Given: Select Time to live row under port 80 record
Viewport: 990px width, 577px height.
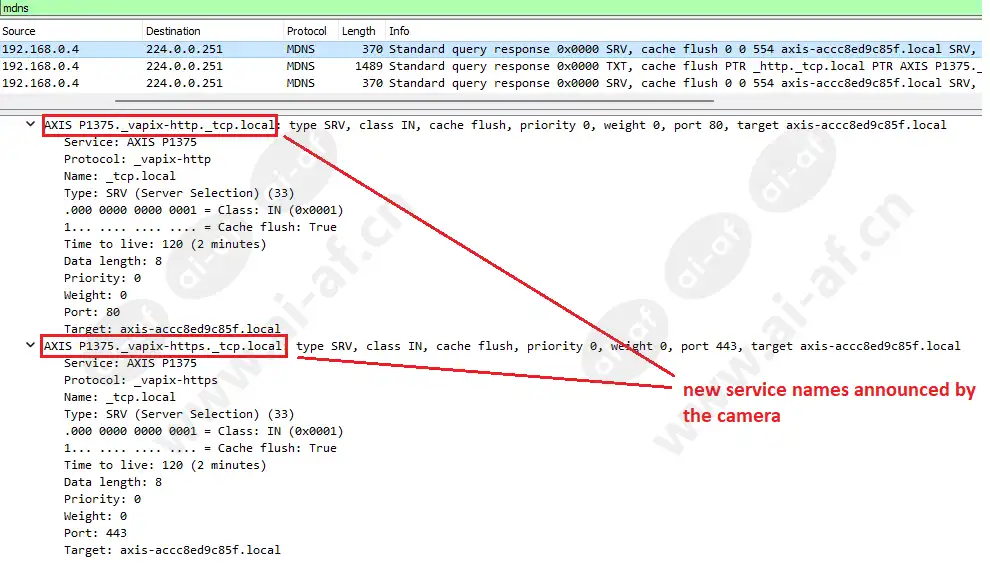Looking at the screenshot, I should point(165,244).
